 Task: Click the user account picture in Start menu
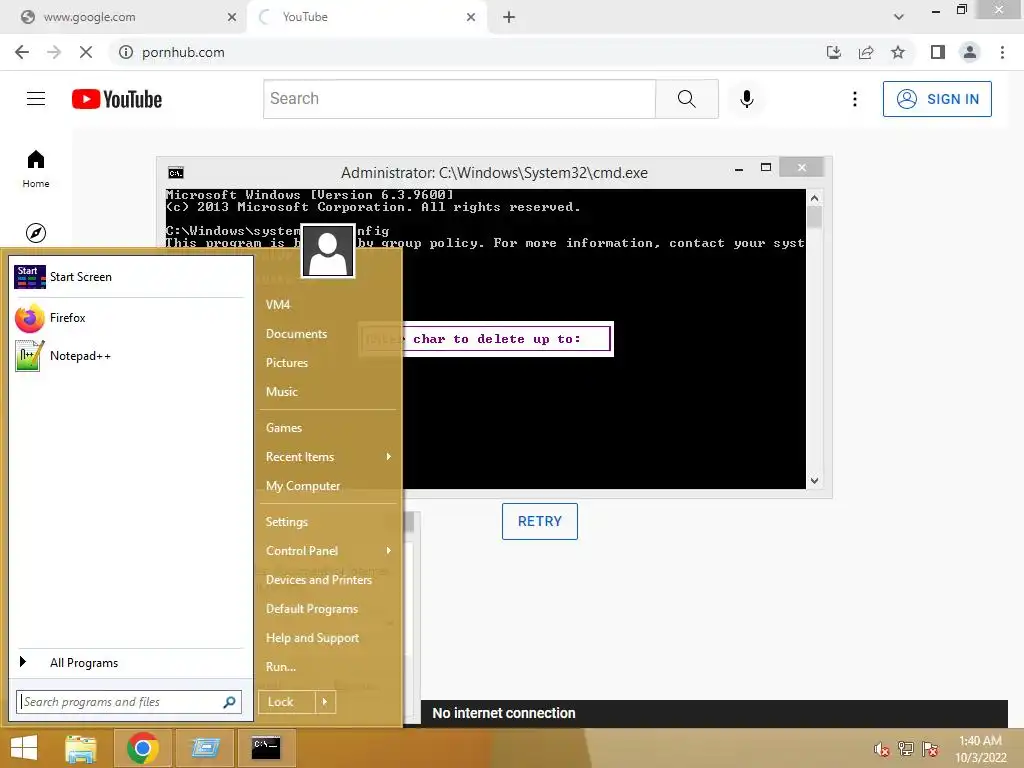[328, 251]
